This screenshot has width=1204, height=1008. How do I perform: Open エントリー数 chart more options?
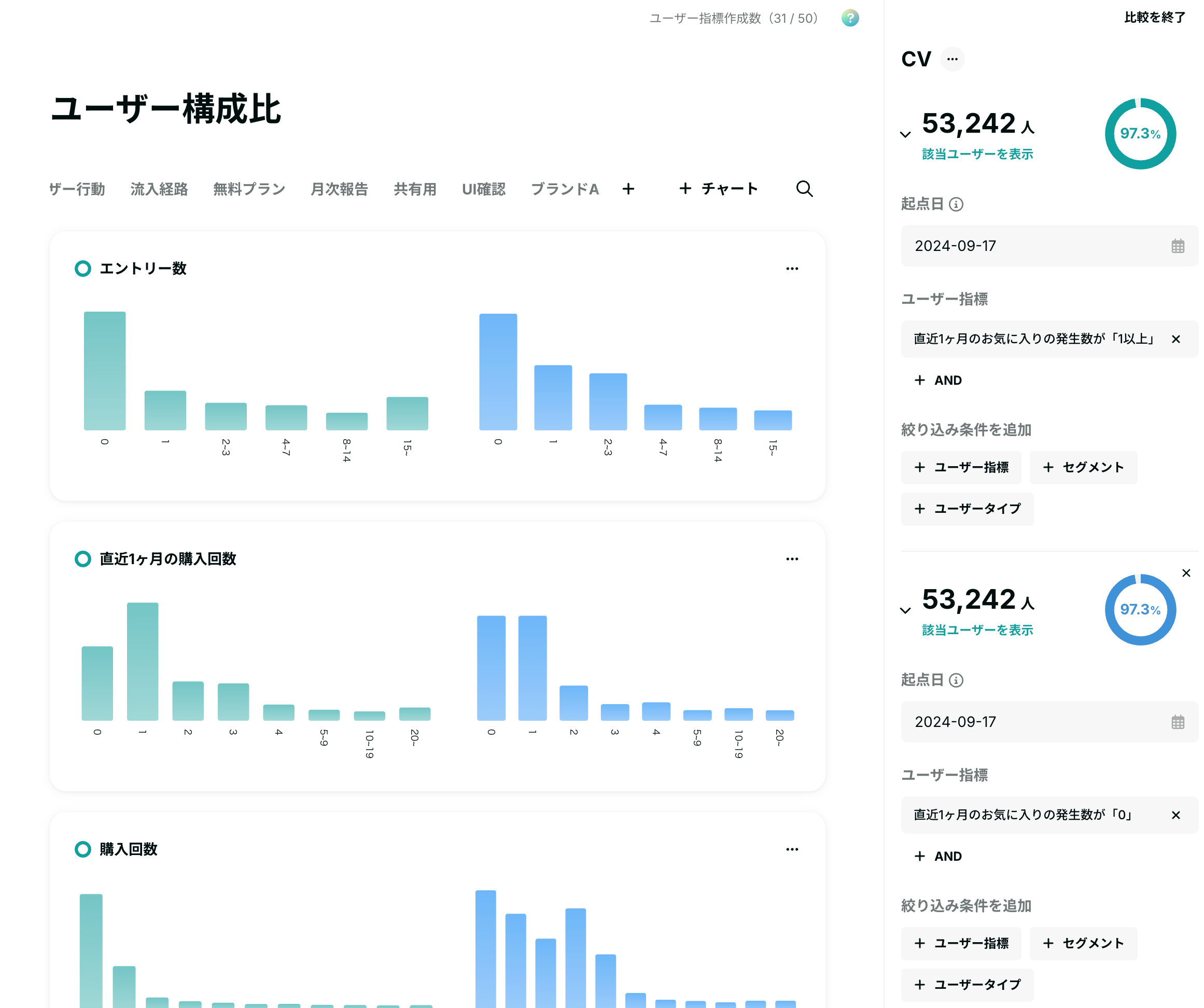pyautogui.click(x=792, y=269)
